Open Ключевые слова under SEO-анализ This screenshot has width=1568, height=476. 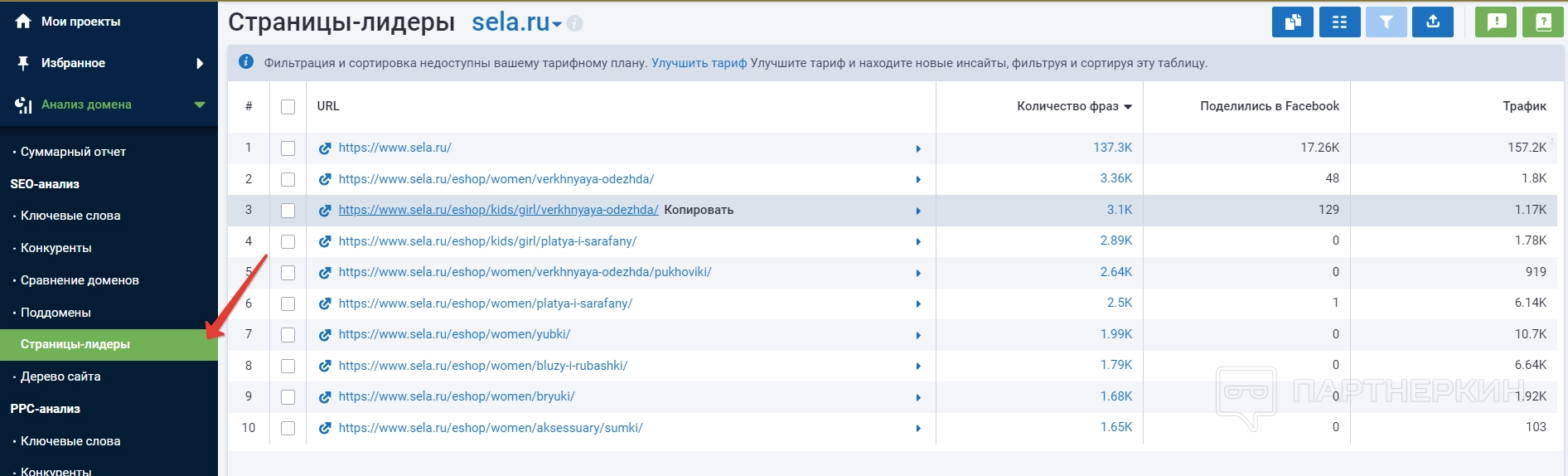pyautogui.click(x=70, y=216)
